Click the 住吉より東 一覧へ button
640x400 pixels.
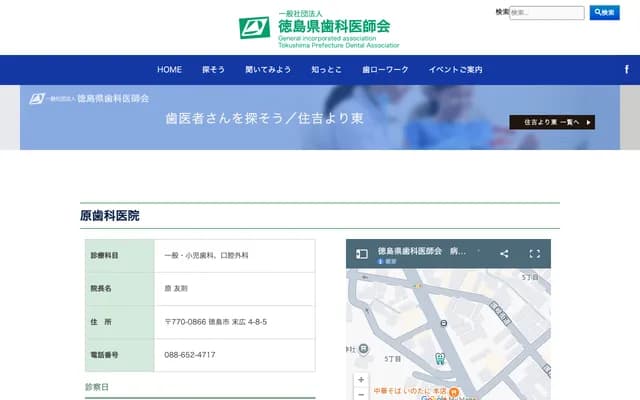(x=552, y=122)
